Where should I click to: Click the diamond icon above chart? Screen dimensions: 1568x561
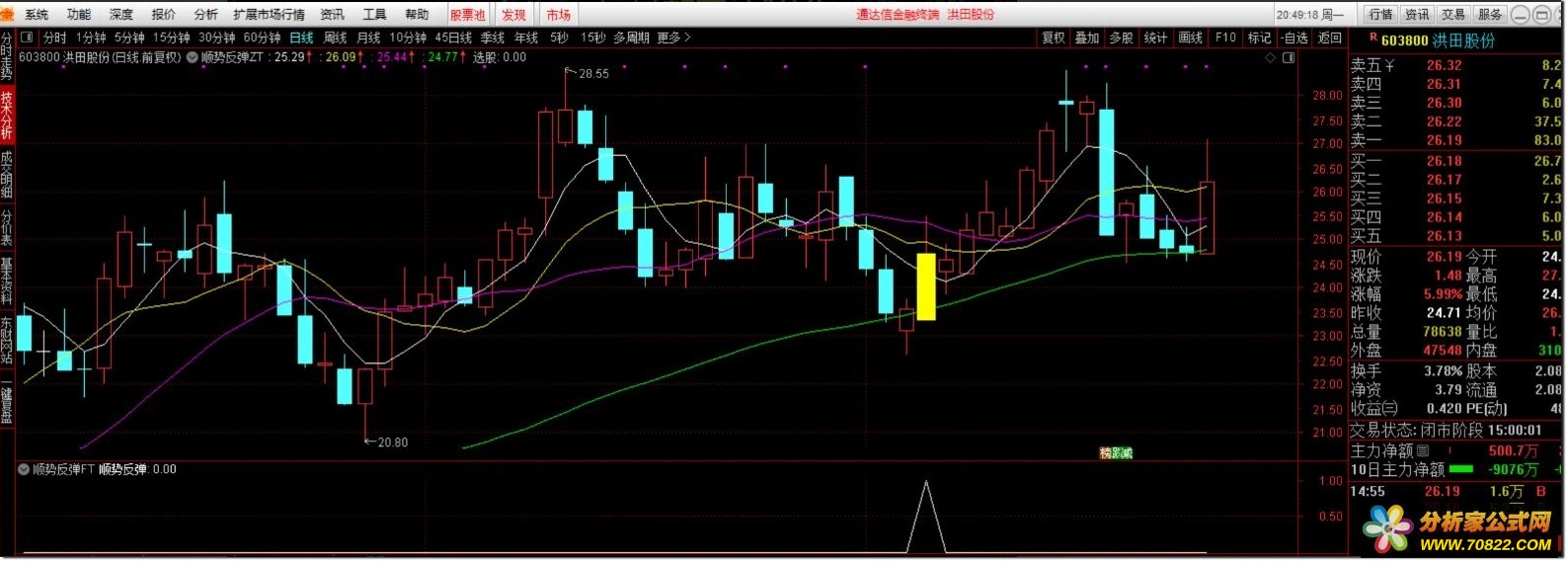pos(1271,57)
